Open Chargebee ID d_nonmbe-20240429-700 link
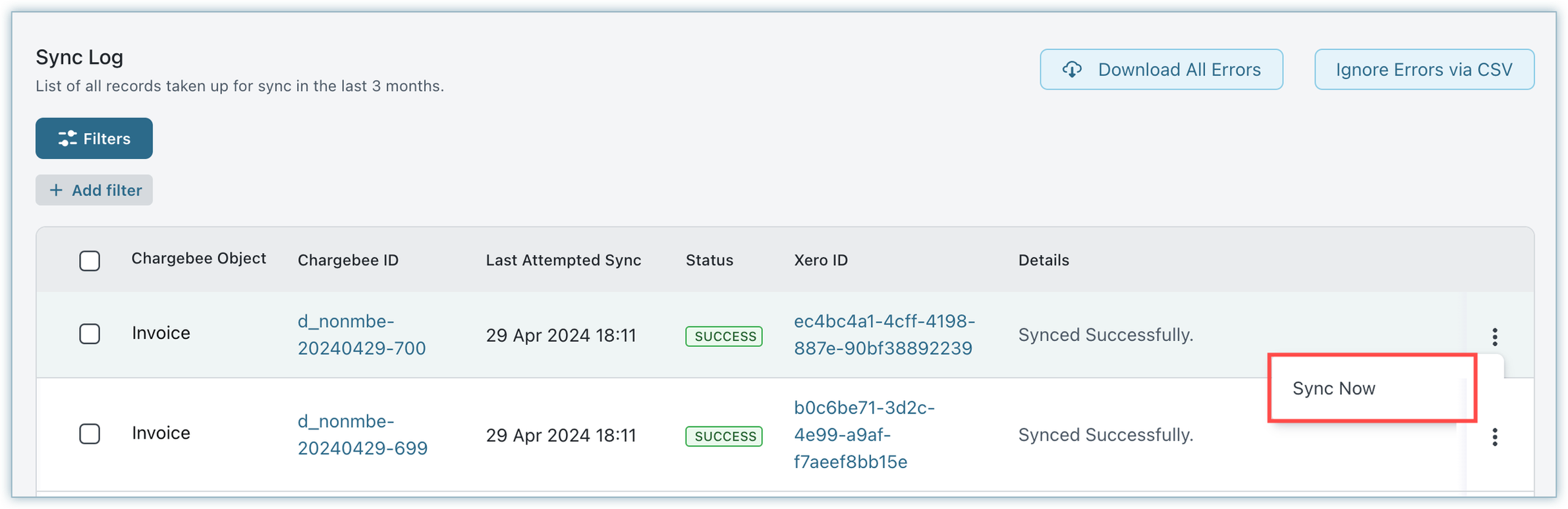This screenshot has height=509, width=1568. point(361,335)
